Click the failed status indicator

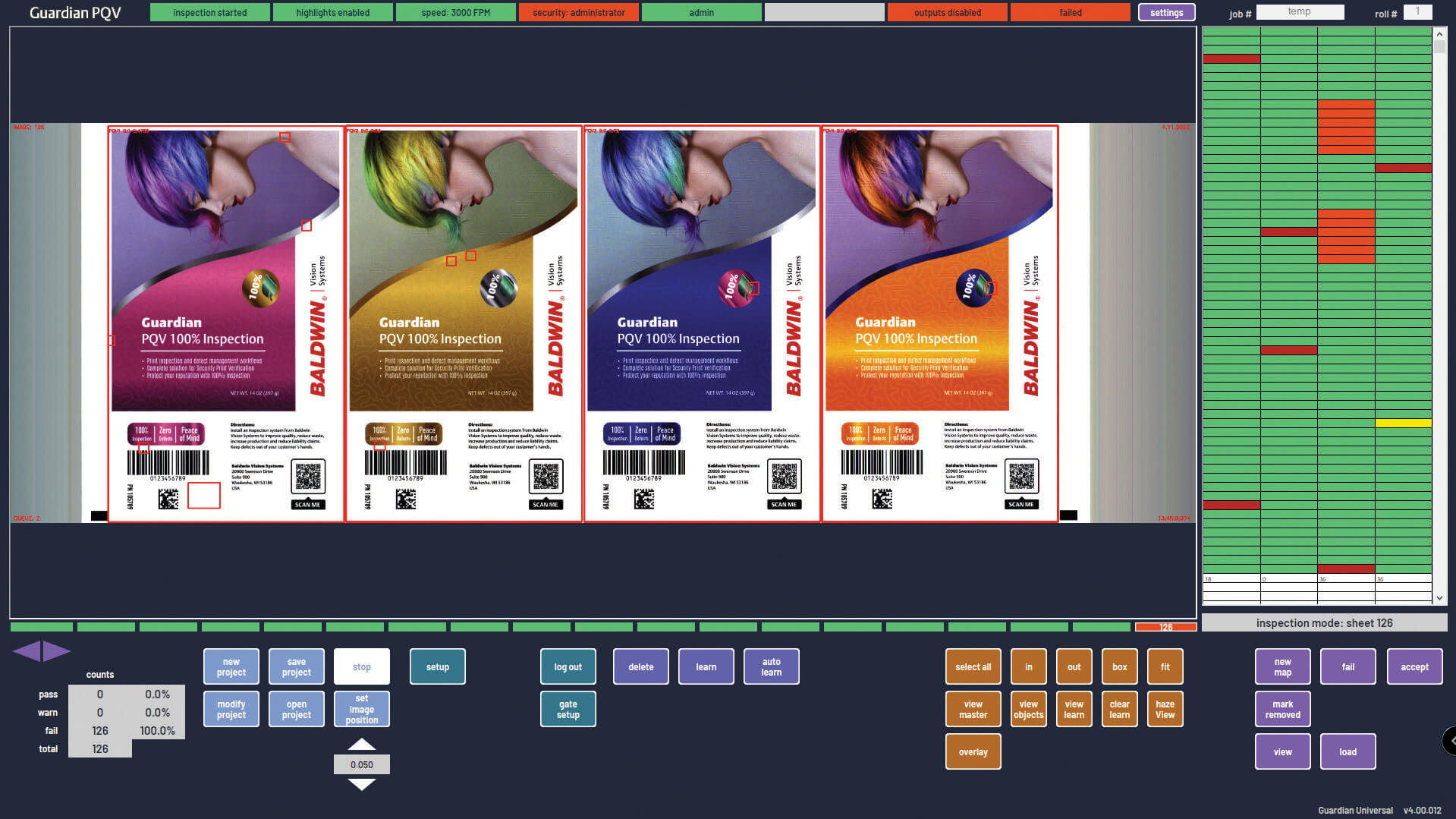pos(1071,12)
